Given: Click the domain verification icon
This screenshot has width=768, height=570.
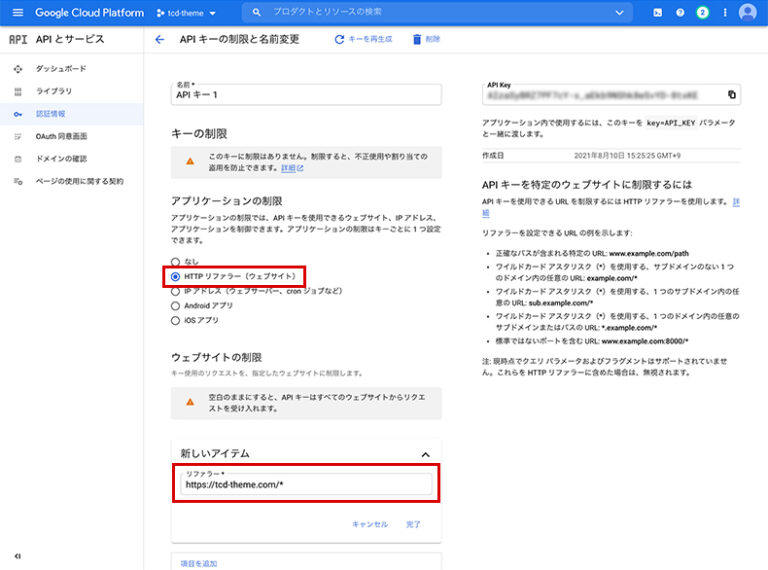Looking at the screenshot, I should click(18, 159).
